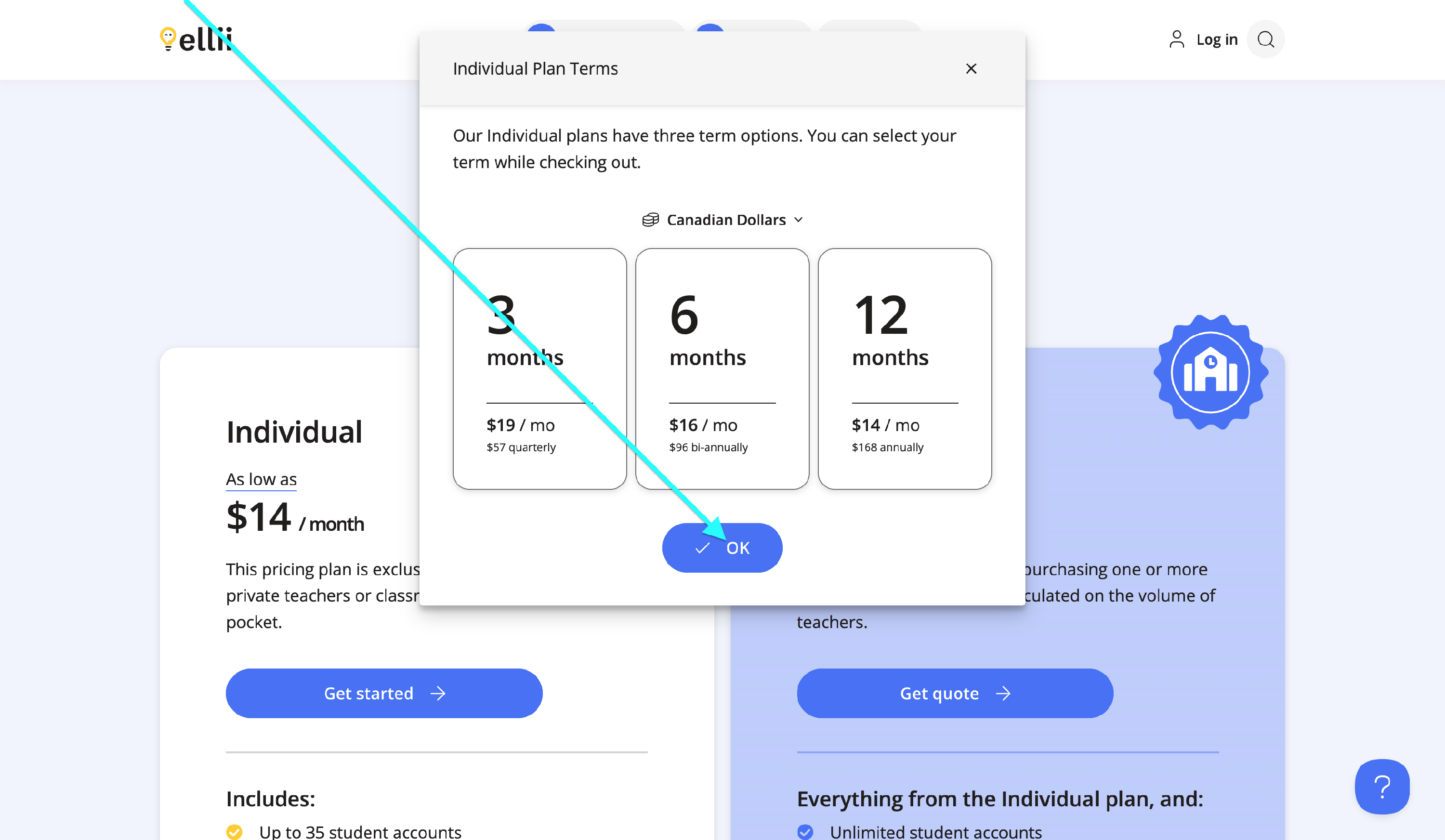Click the user profile icon

[x=1176, y=39]
